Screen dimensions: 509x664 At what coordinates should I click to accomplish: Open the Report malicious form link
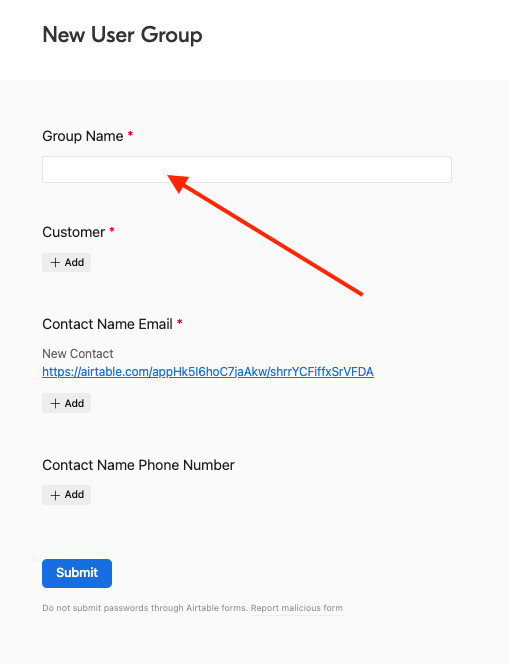point(297,608)
